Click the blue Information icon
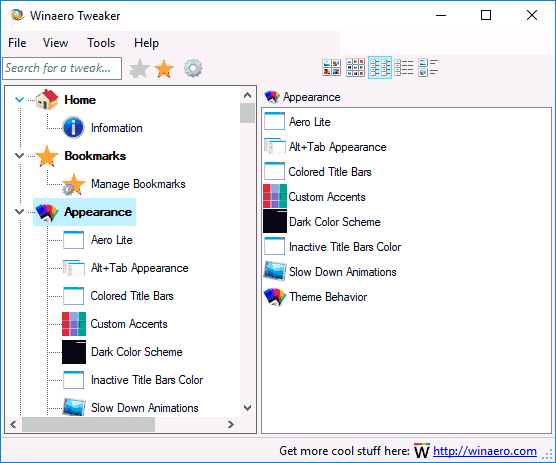 73,128
